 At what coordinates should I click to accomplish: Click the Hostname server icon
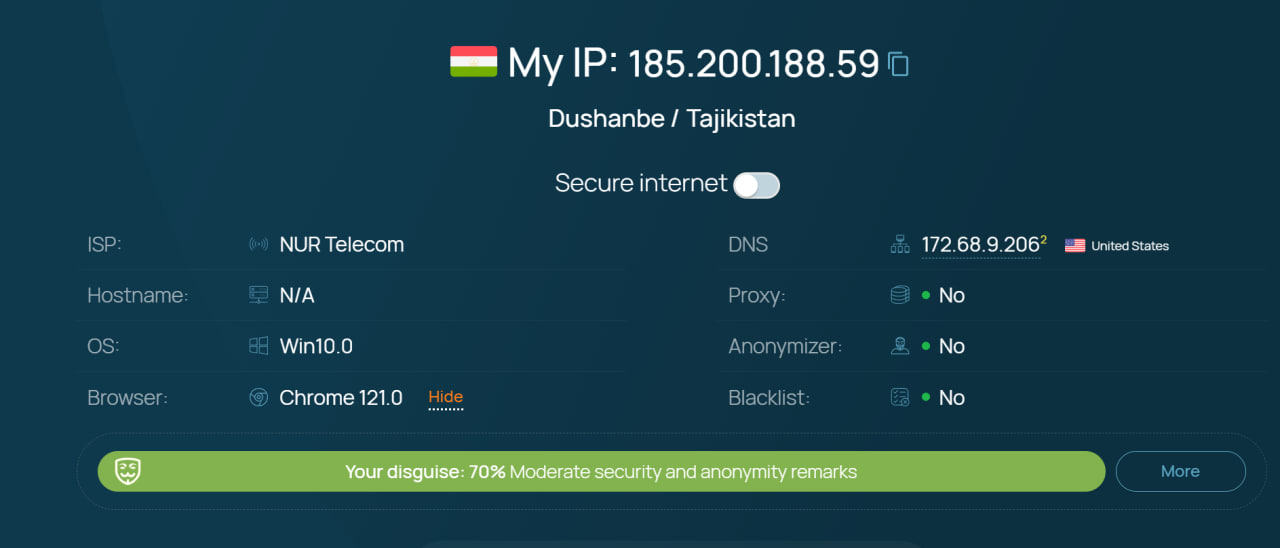tap(258, 296)
